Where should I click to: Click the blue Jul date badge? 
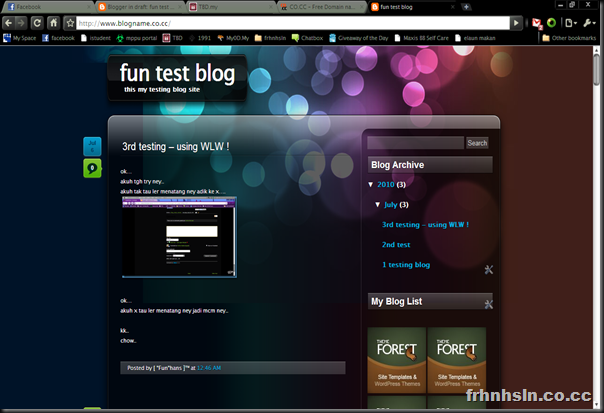click(92, 146)
